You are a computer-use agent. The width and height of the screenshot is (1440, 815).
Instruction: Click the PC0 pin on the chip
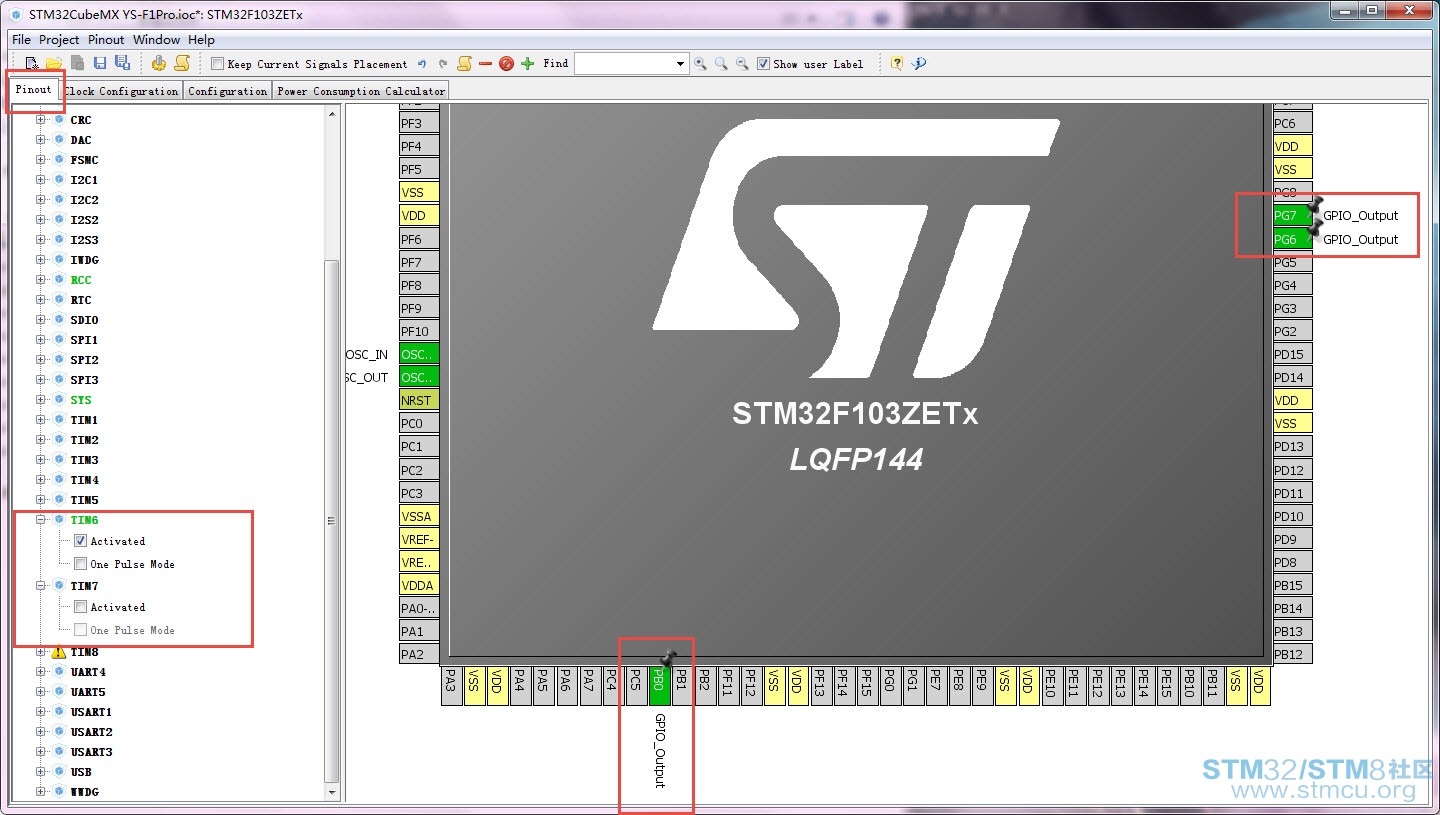pyautogui.click(x=419, y=423)
